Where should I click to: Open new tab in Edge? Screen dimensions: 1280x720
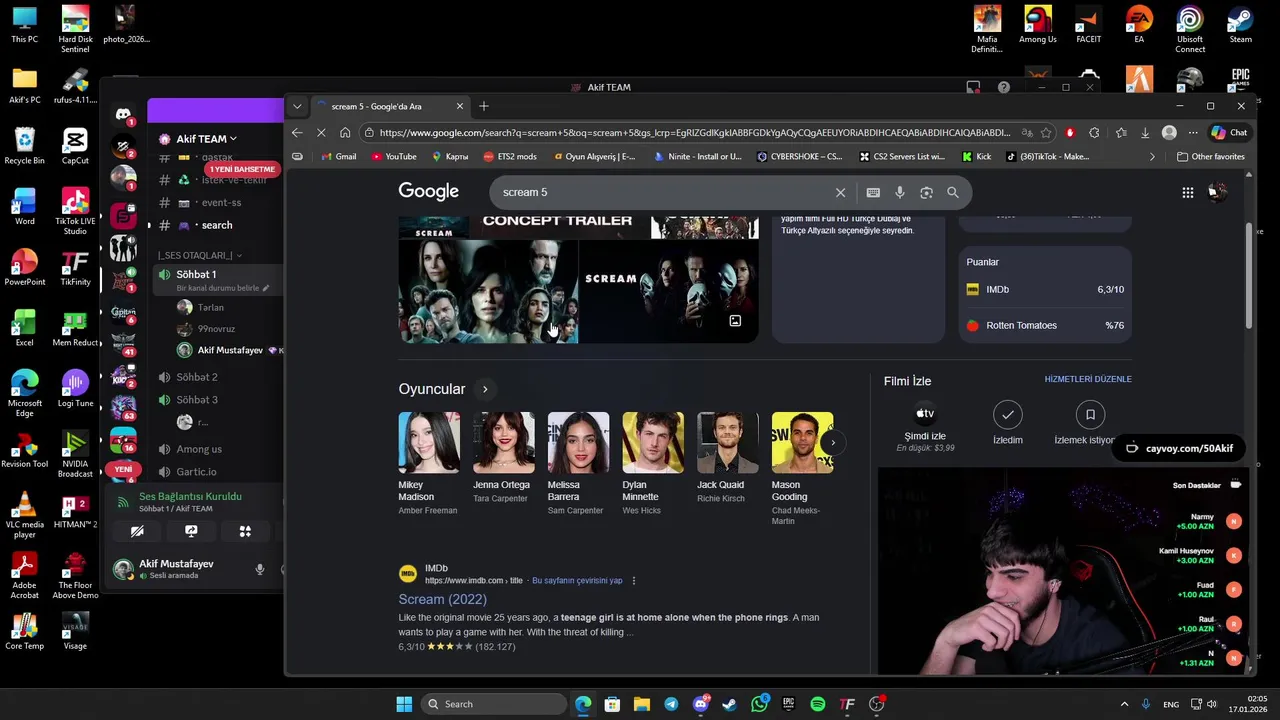coord(484,106)
